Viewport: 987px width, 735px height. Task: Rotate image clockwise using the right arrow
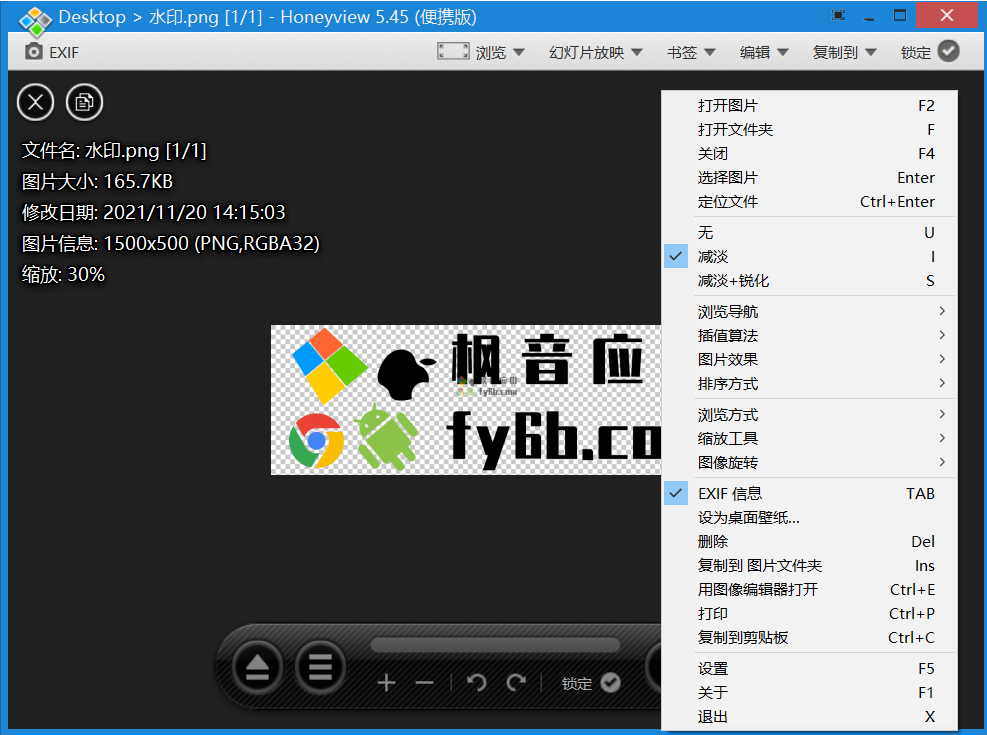(x=517, y=683)
